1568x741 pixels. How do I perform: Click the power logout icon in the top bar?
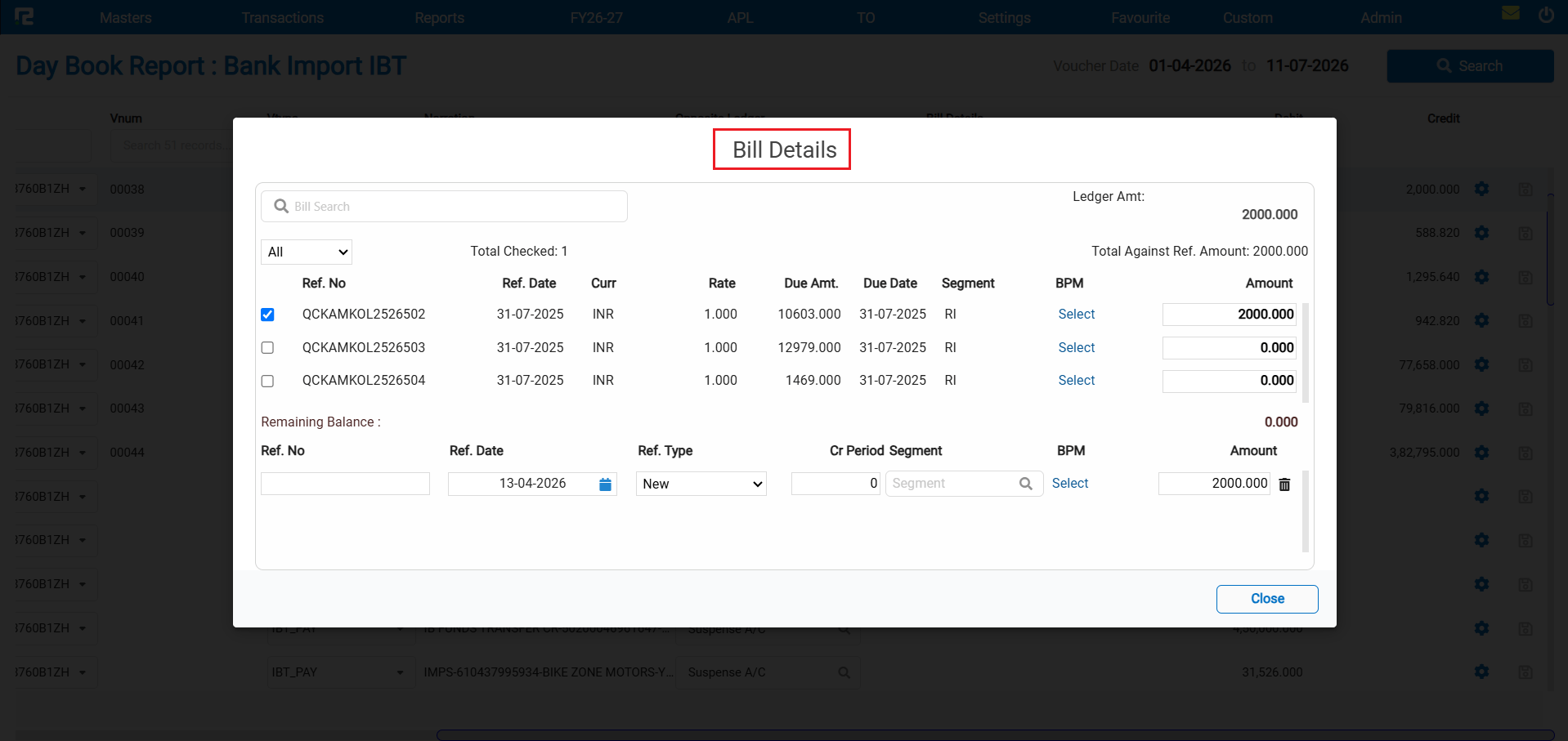tap(1546, 14)
